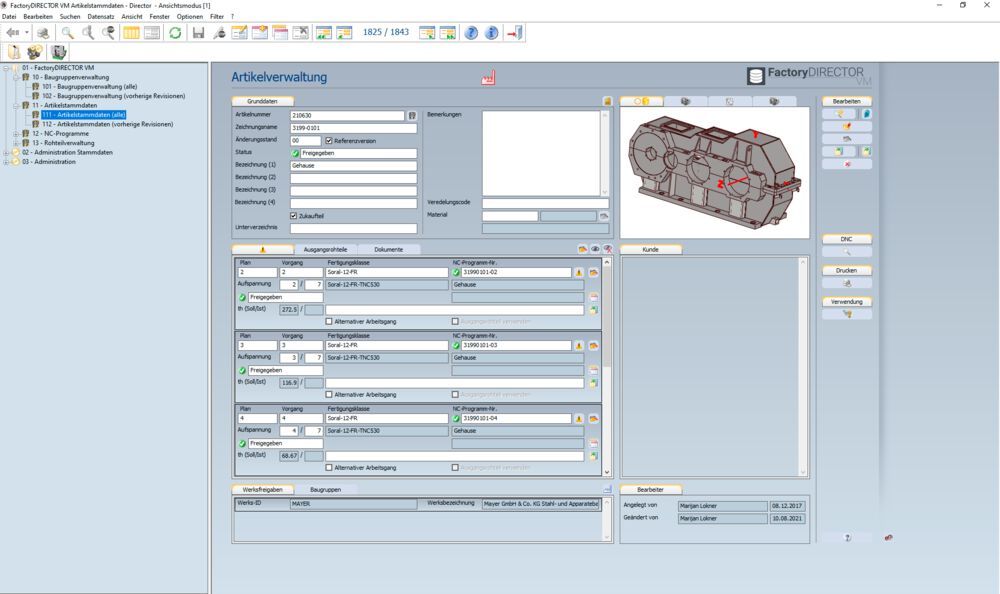
Task: Click the eye icon above operations list
Action: pyautogui.click(x=595, y=249)
